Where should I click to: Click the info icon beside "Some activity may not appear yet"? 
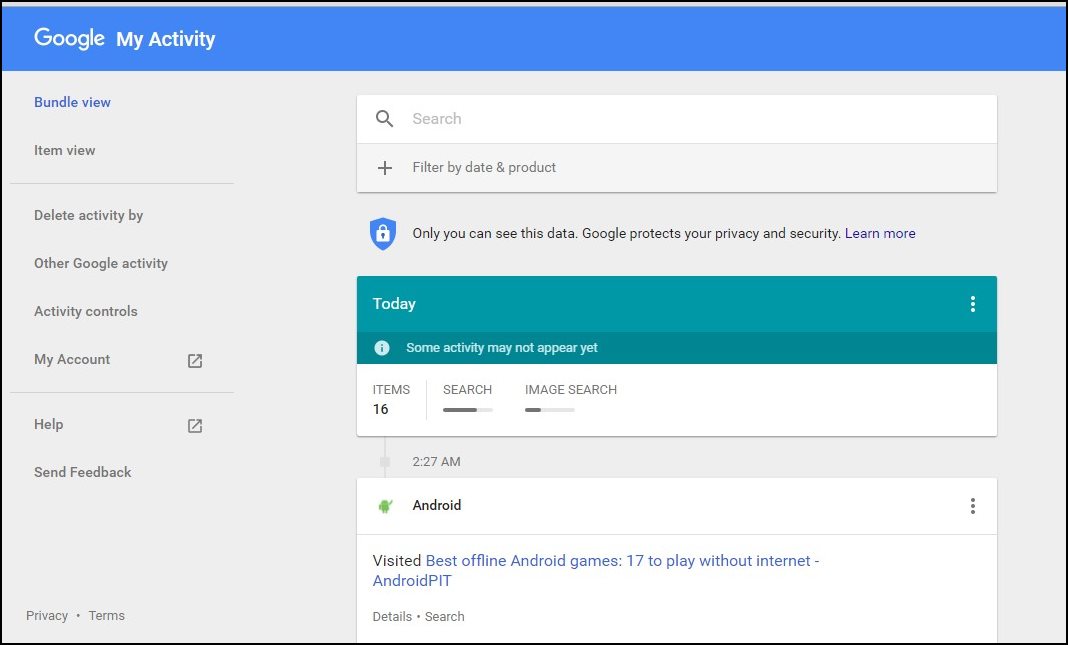(381, 348)
